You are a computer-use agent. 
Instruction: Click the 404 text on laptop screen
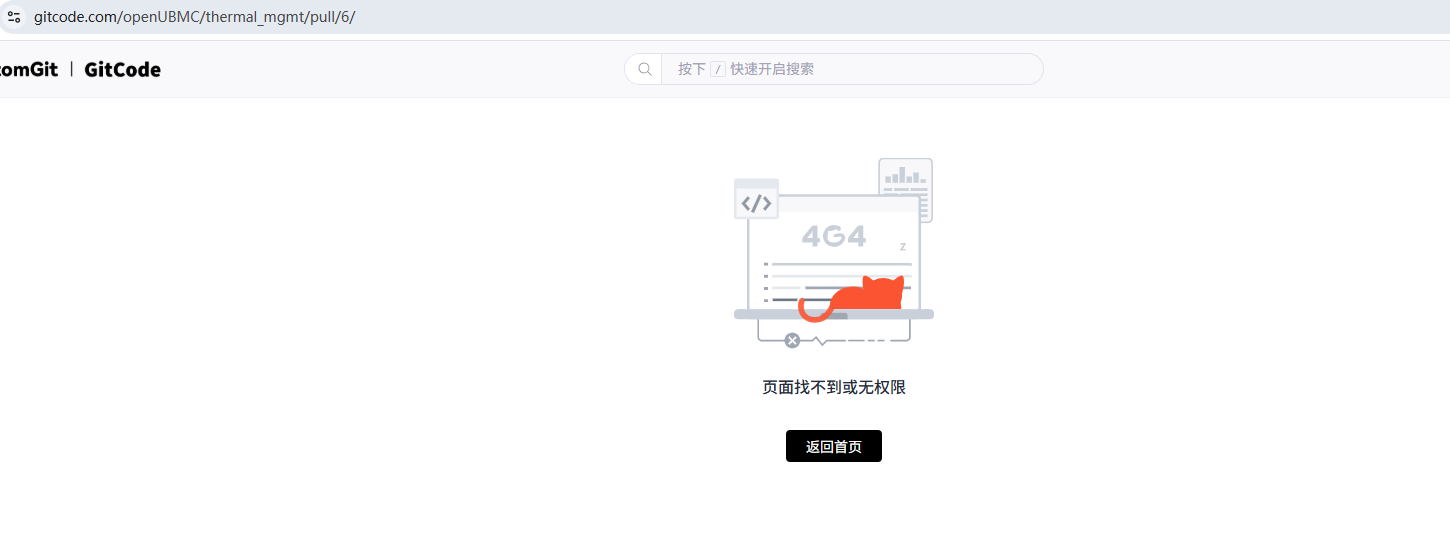pos(833,236)
